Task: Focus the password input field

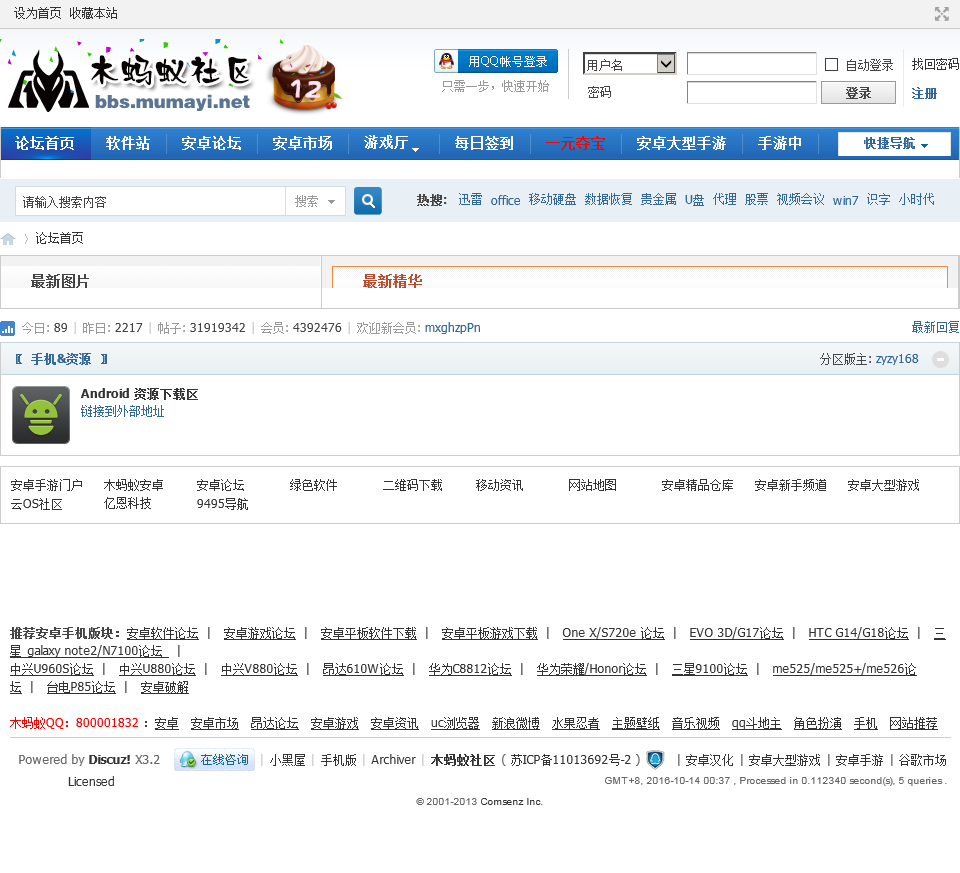Action: click(x=751, y=92)
